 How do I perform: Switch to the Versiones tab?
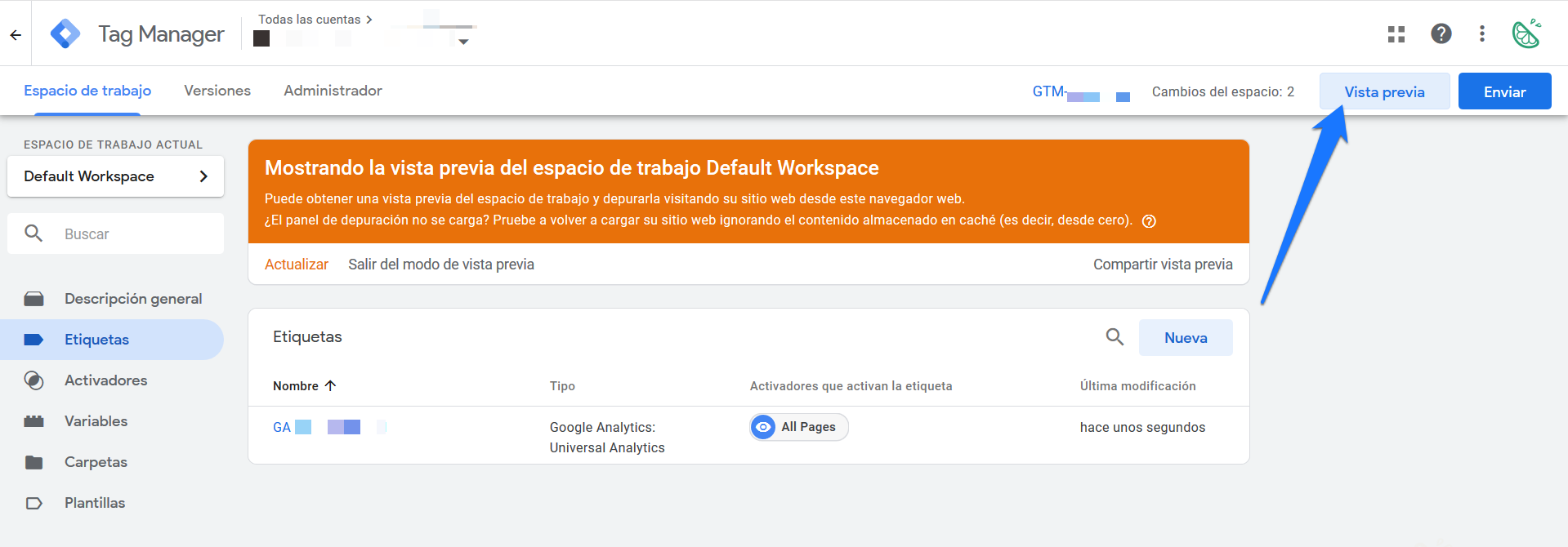217,91
